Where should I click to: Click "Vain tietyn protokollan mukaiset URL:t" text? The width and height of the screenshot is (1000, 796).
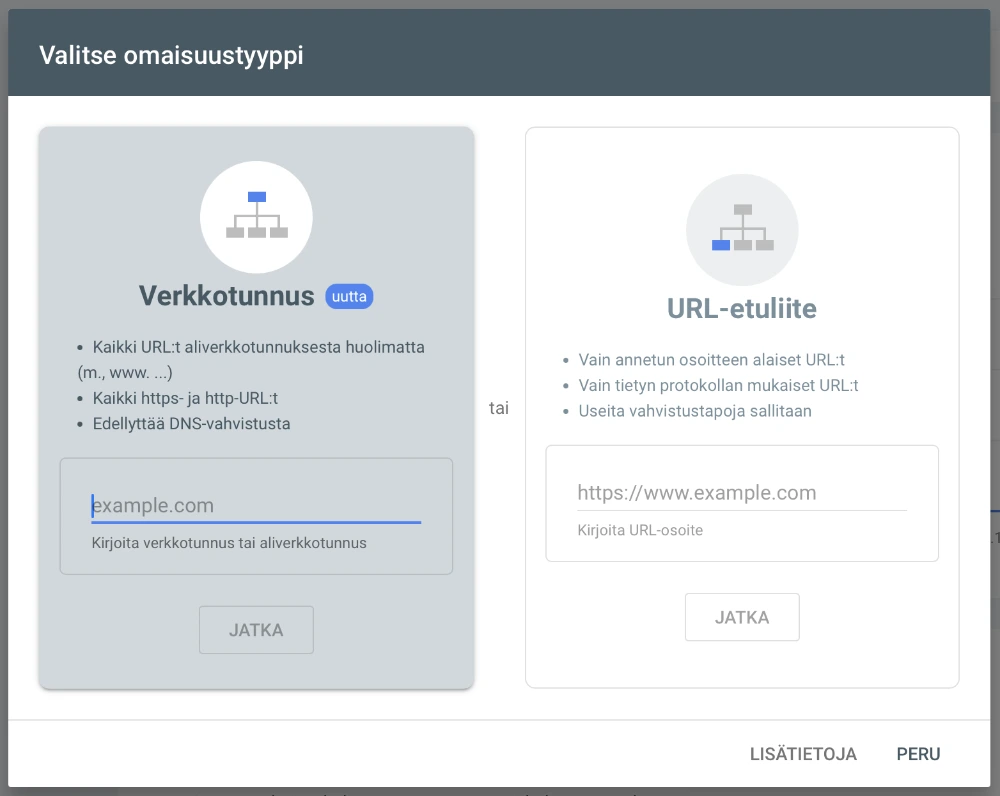[718, 385]
